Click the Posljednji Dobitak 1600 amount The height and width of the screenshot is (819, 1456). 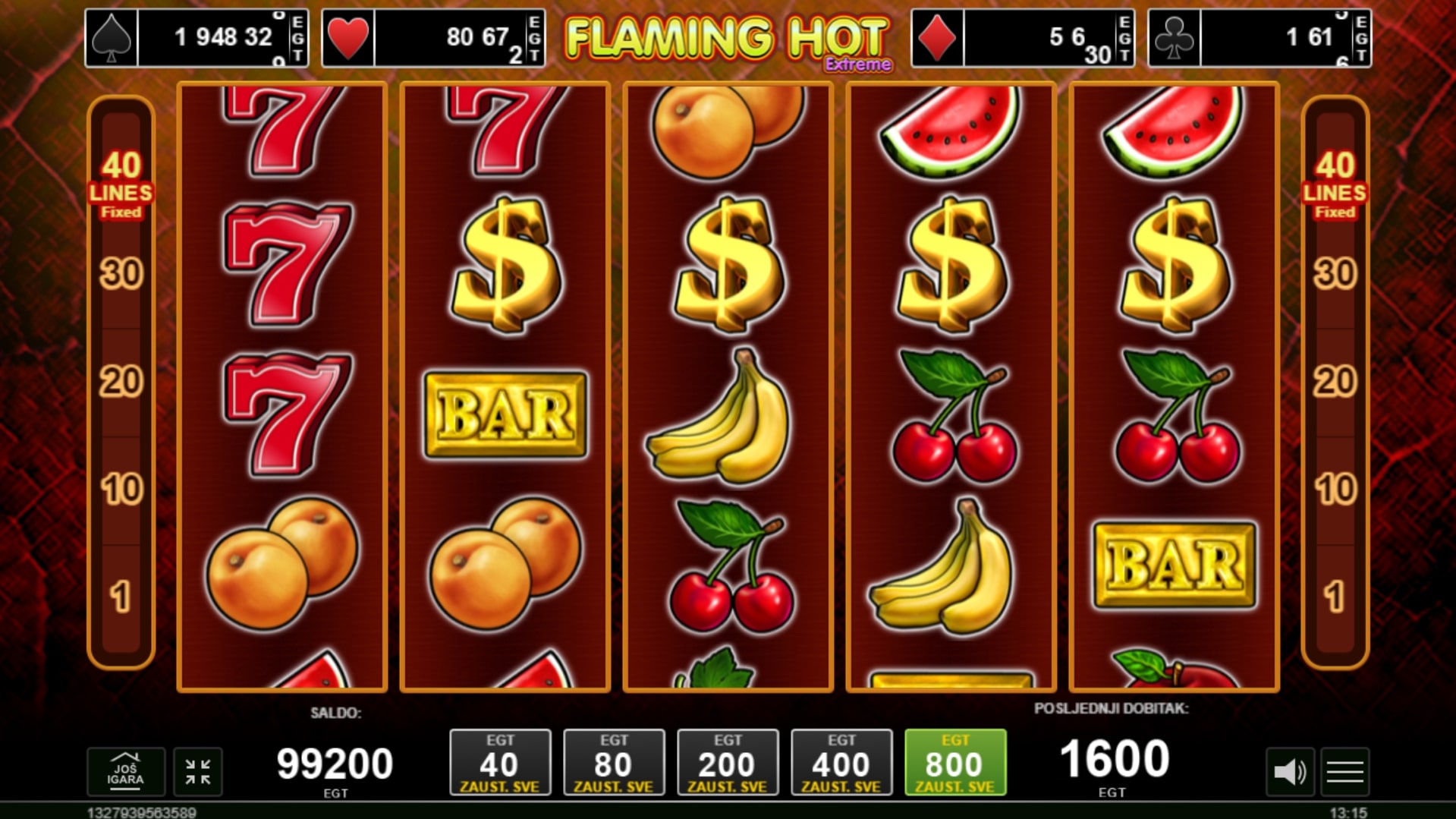(x=1114, y=759)
